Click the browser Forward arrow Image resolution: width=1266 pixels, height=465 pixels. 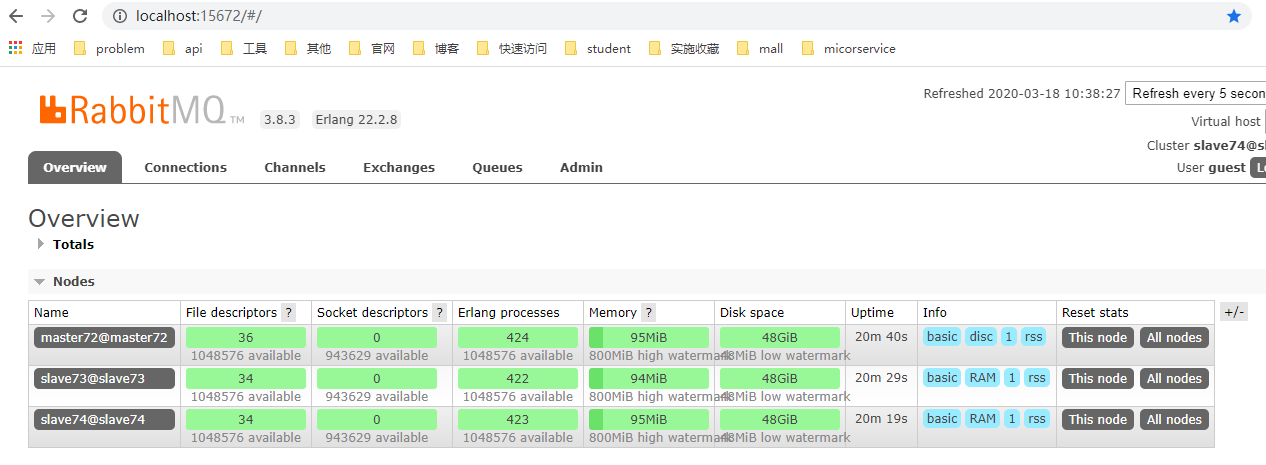[x=48, y=16]
